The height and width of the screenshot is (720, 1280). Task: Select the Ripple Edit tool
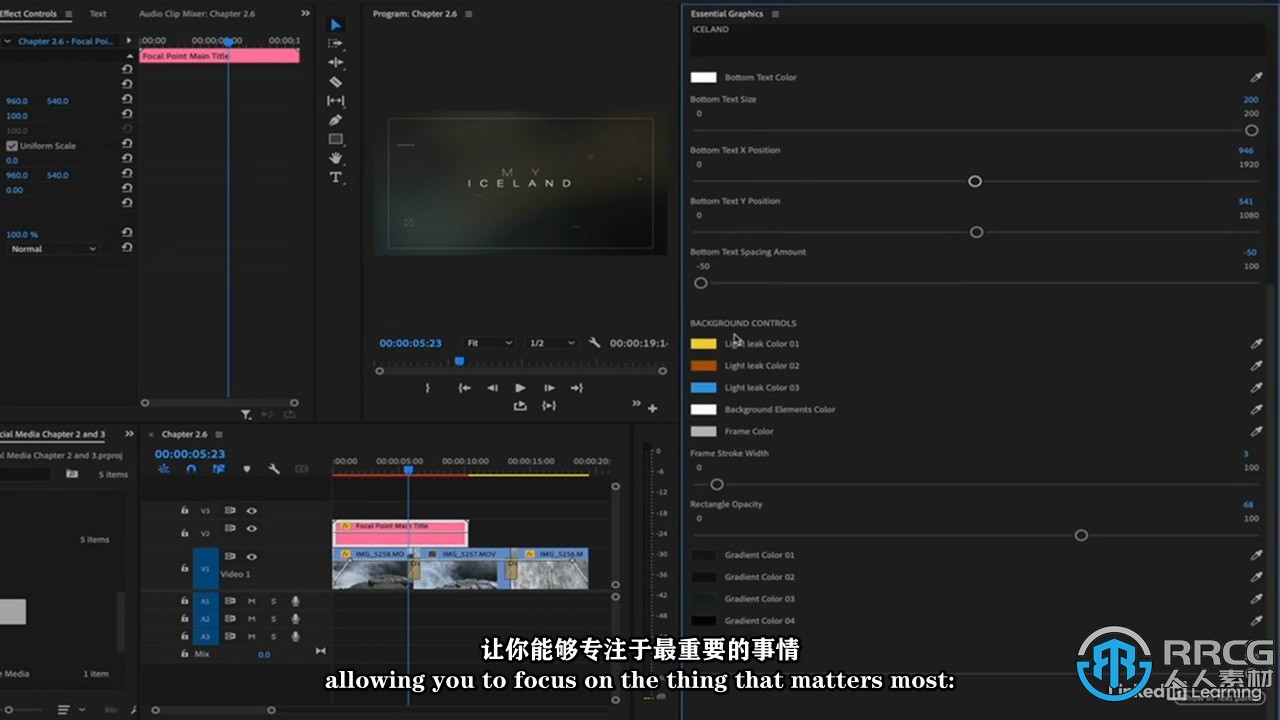(x=336, y=63)
